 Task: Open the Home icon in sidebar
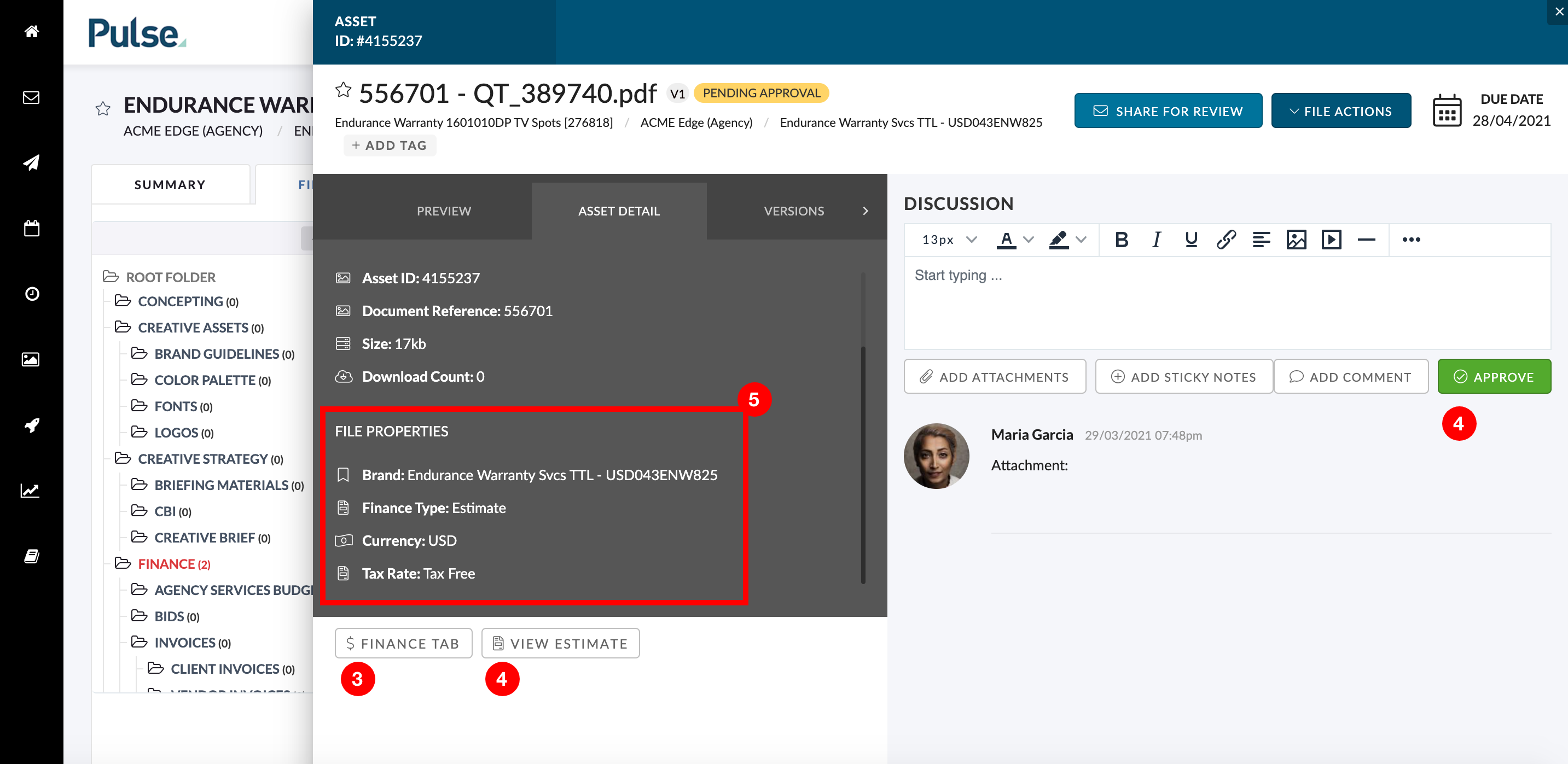(x=32, y=31)
